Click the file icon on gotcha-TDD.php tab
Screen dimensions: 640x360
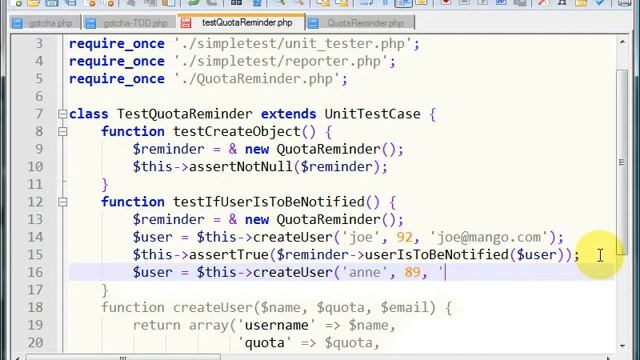coord(91,23)
